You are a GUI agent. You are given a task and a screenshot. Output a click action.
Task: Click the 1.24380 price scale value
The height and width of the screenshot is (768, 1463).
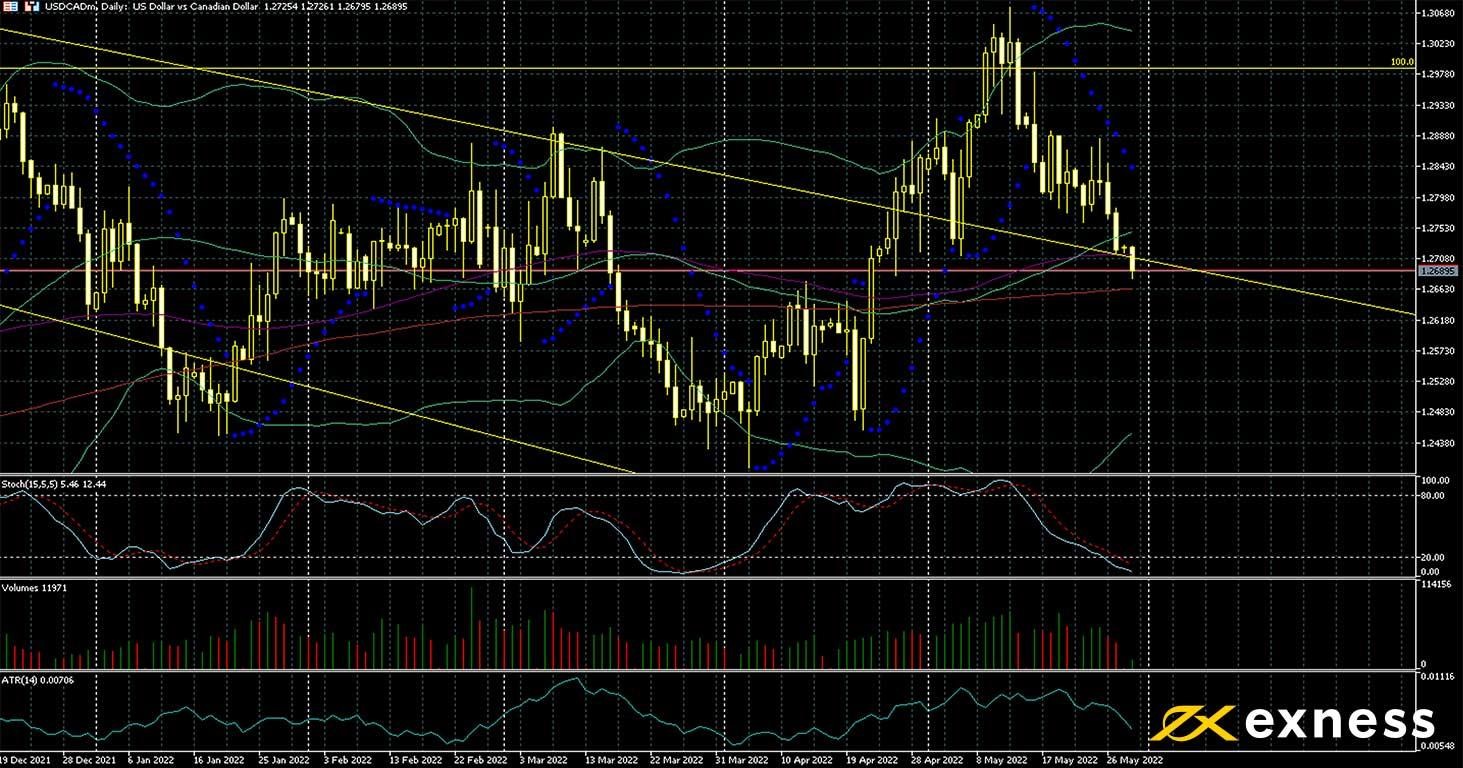[x=1437, y=443]
